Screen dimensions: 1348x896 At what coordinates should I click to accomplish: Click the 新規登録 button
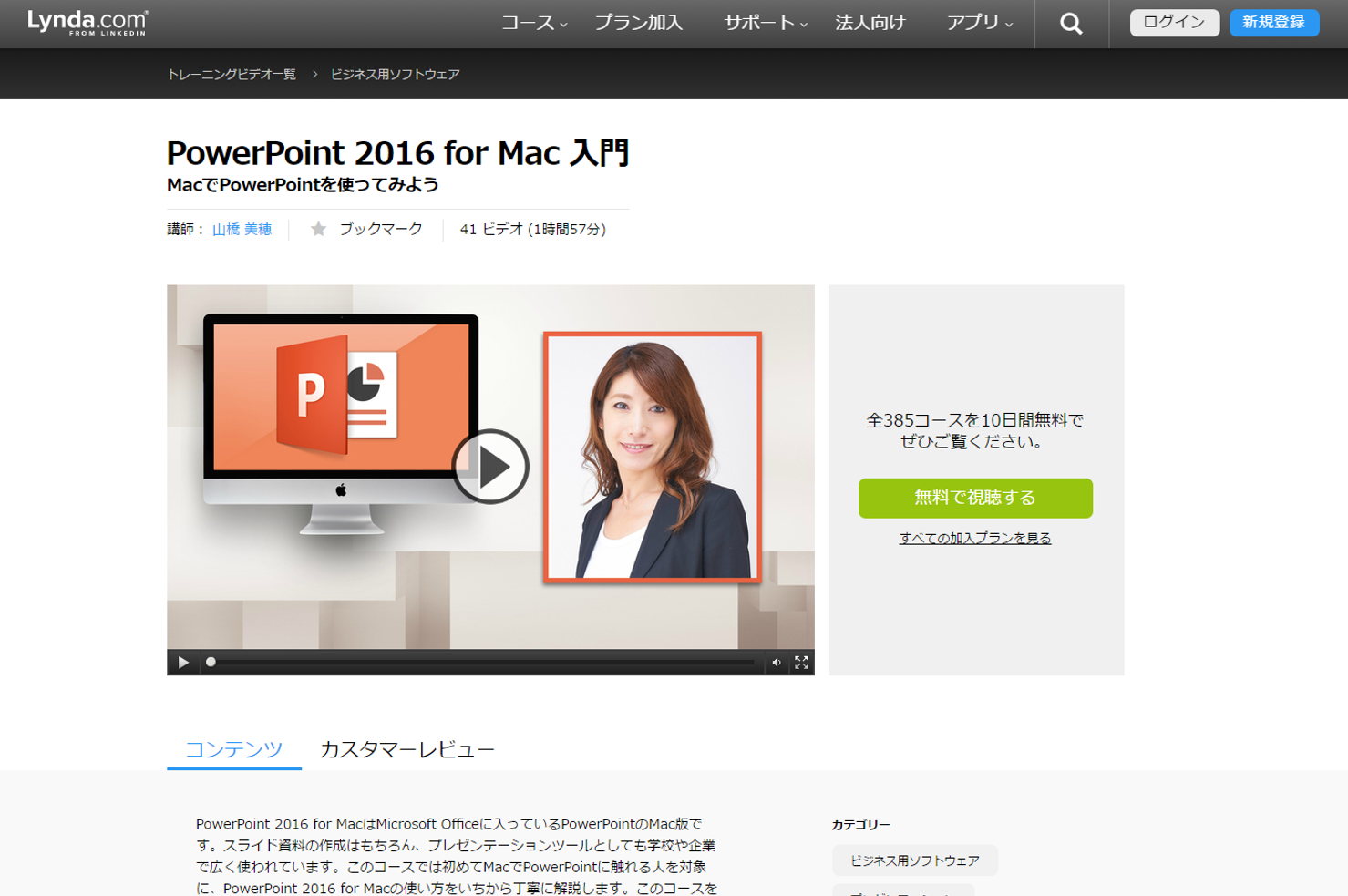tap(1273, 23)
